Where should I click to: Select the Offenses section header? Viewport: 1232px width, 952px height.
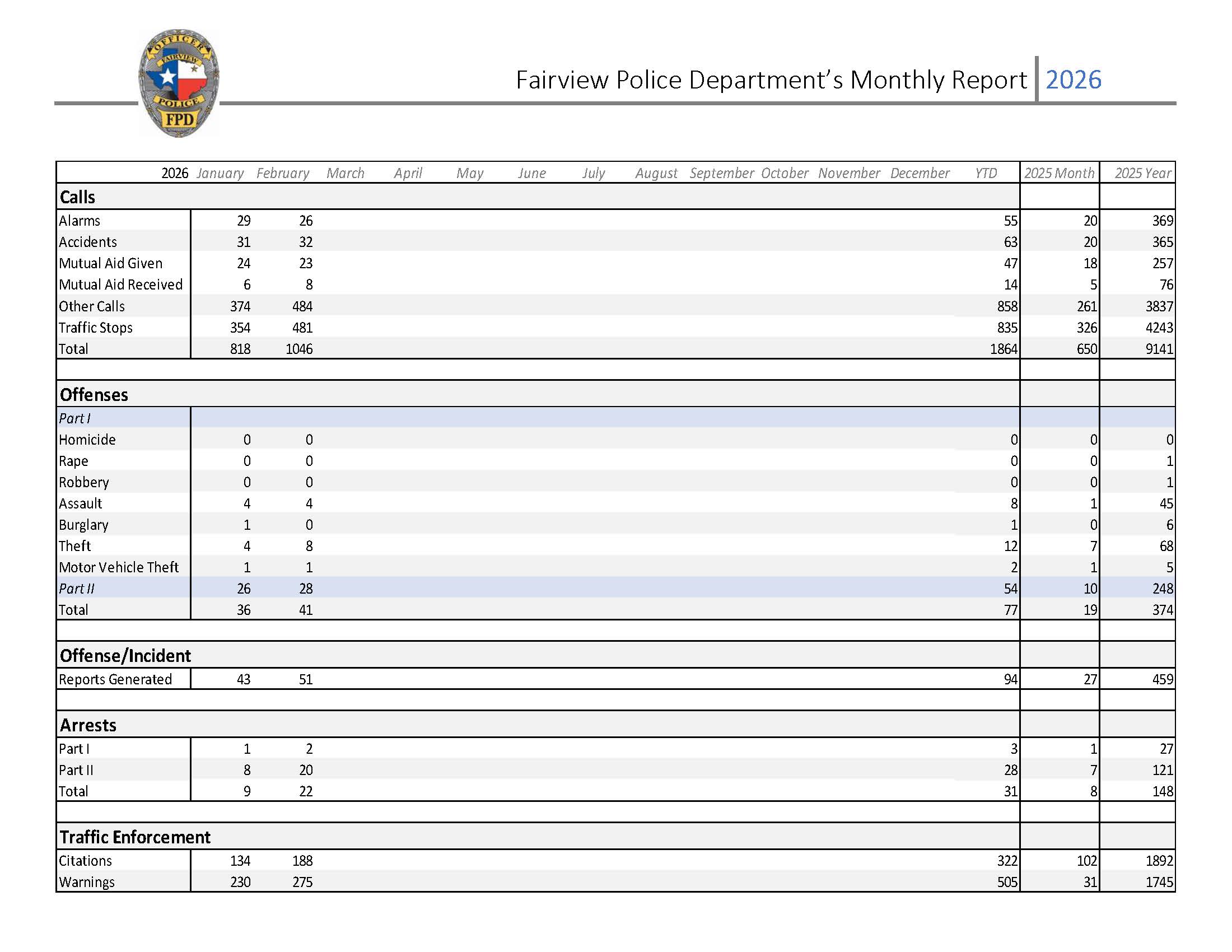pyautogui.click(x=93, y=394)
